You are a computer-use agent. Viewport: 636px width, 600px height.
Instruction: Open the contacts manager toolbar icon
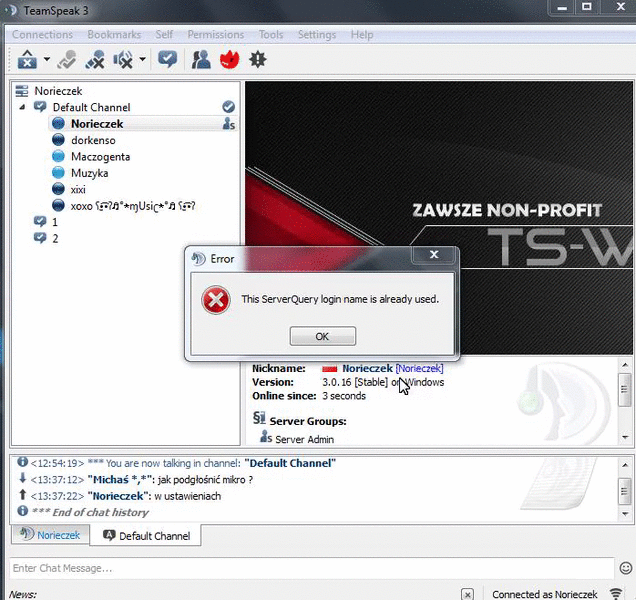tap(201, 60)
